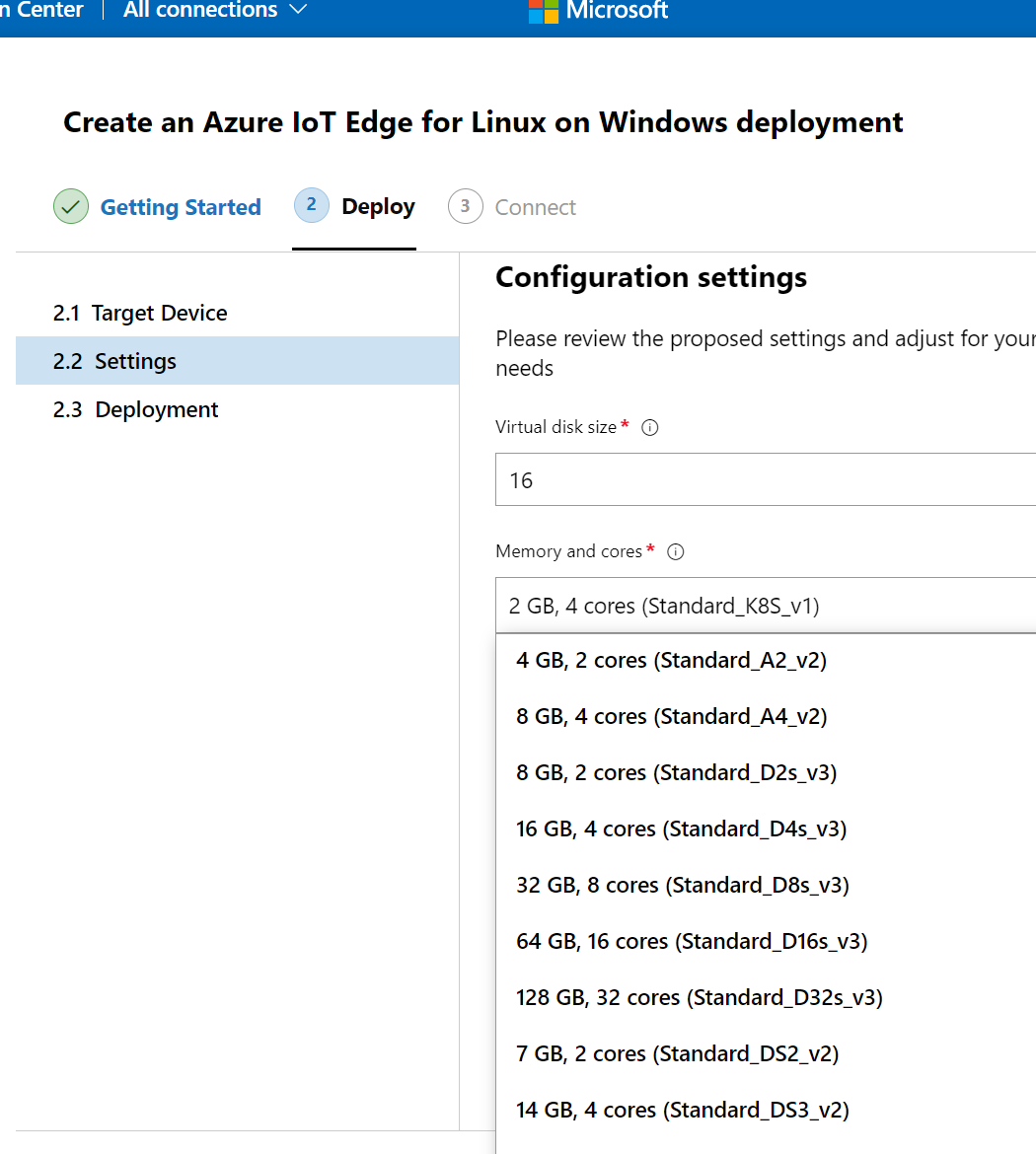Image resolution: width=1036 pixels, height=1154 pixels.
Task: Select 2.3 Deployment in sidebar
Action: point(237,409)
